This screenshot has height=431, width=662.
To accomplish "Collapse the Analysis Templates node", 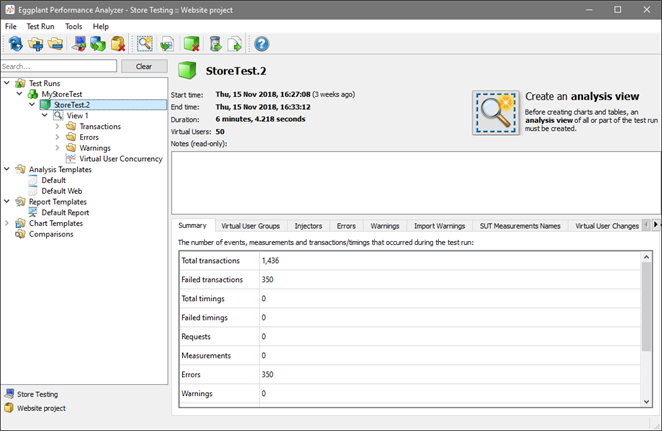I will click(7, 169).
